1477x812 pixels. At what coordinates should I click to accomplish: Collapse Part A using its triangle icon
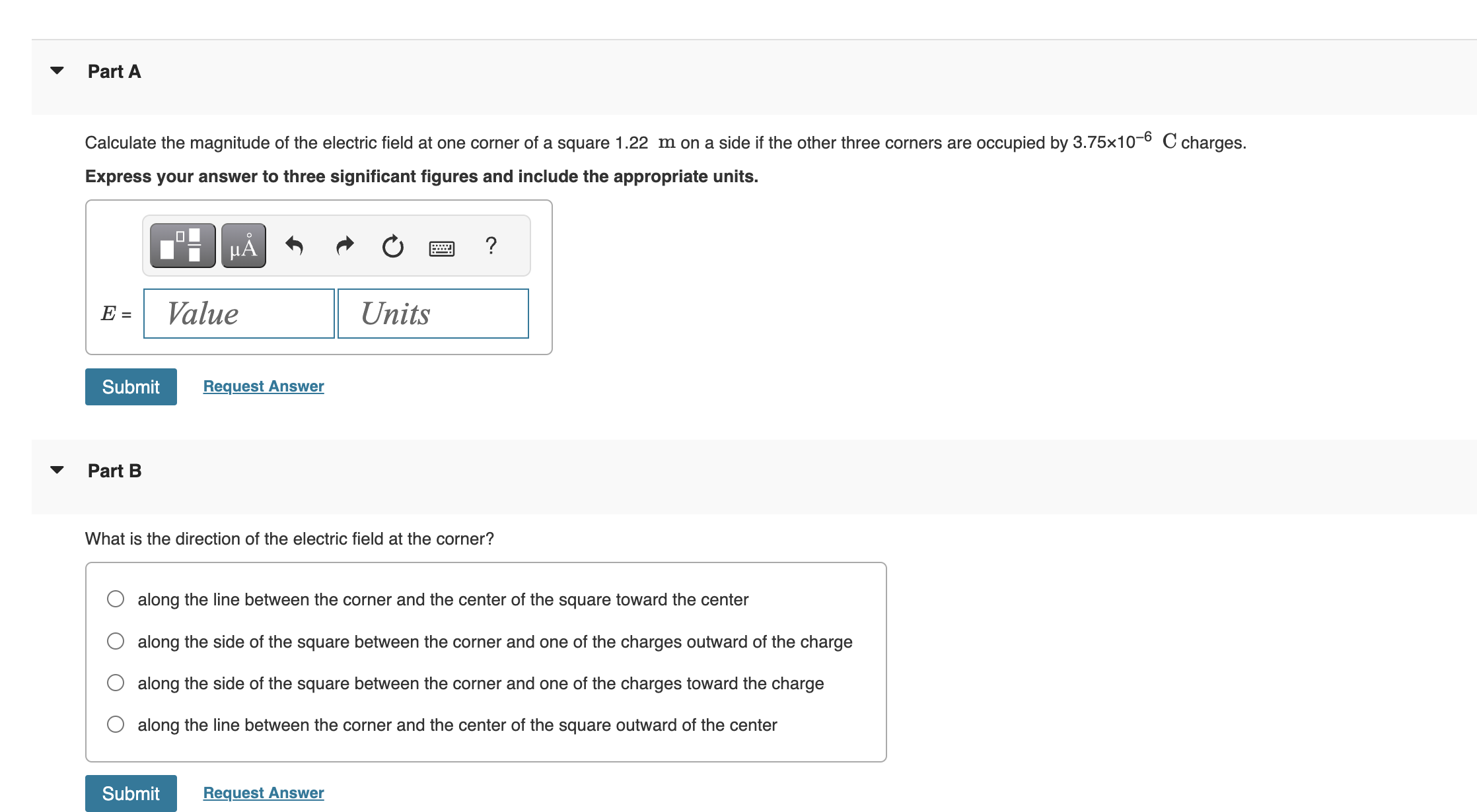click(57, 71)
